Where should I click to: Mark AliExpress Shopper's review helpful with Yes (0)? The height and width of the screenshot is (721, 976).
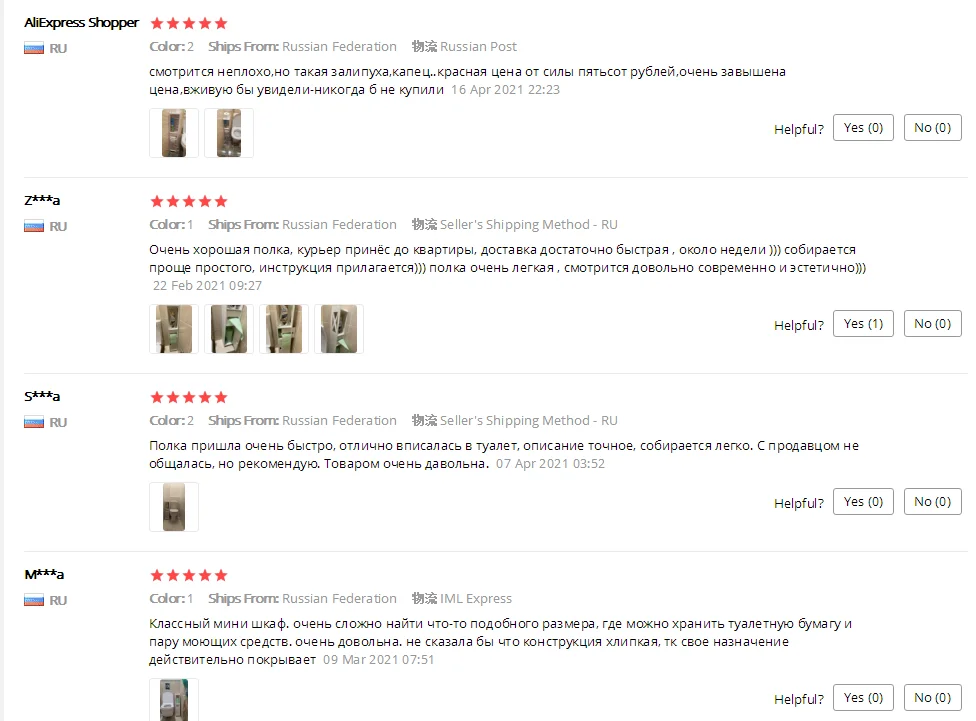[863, 128]
